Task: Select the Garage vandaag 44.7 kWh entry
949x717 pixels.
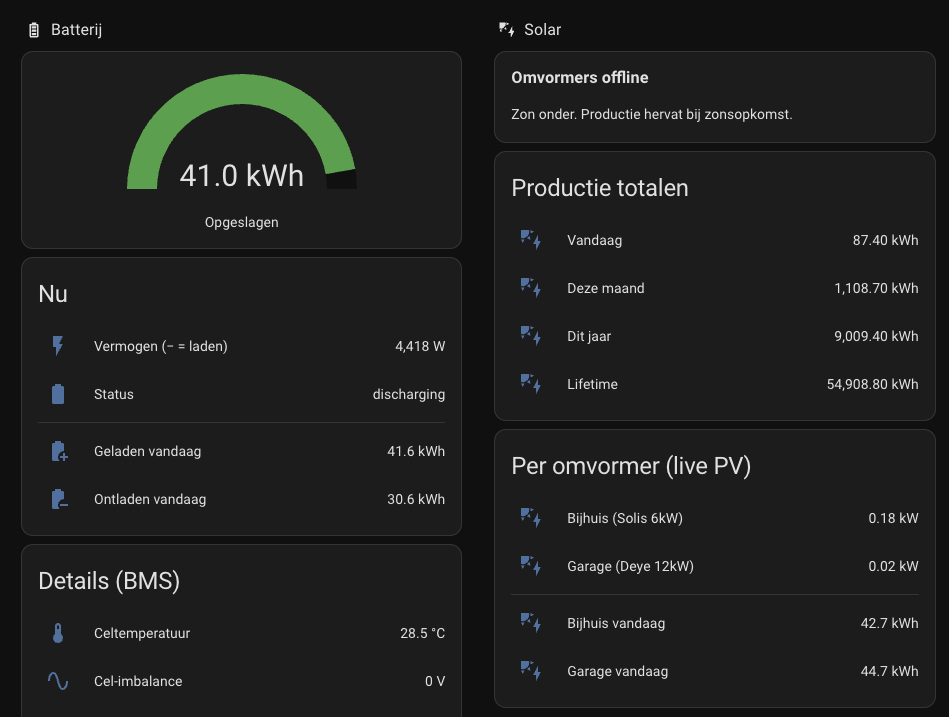Action: [x=715, y=671]
